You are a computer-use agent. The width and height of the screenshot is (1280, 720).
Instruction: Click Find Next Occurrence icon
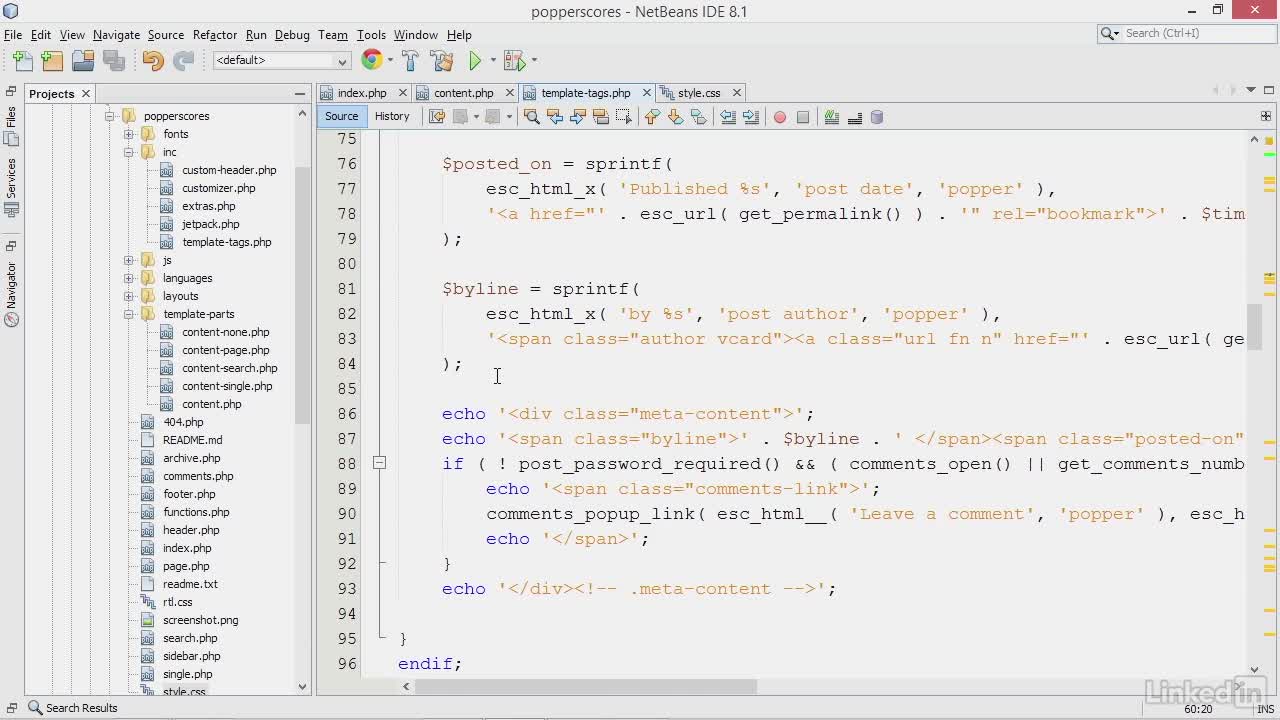click(578, 117)
